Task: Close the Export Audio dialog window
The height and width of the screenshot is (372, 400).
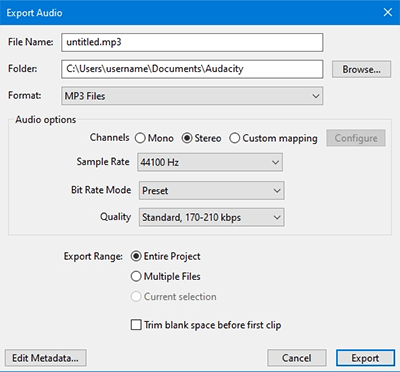Action: click(388, 12)
